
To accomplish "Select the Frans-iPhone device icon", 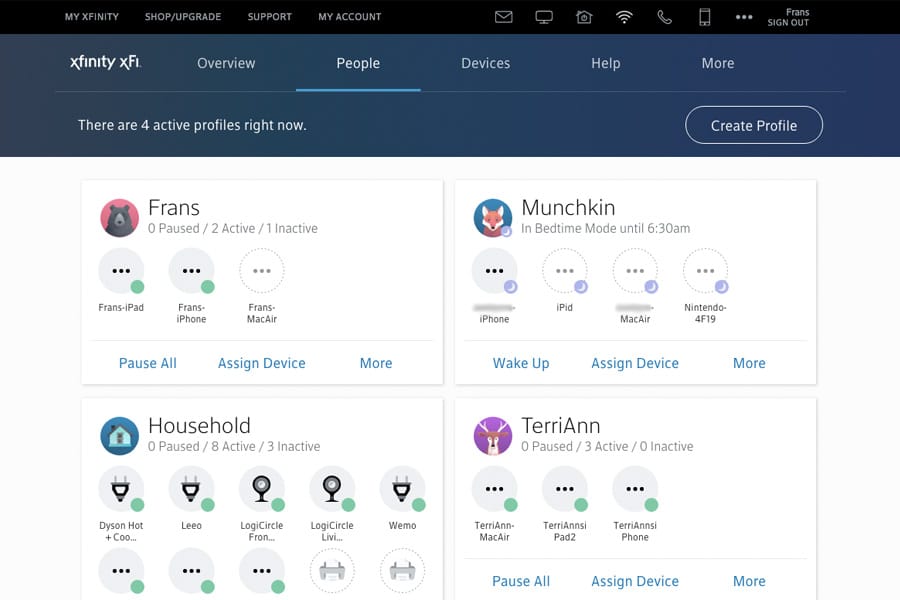I will pyautogui.click(x=191, y=270).
